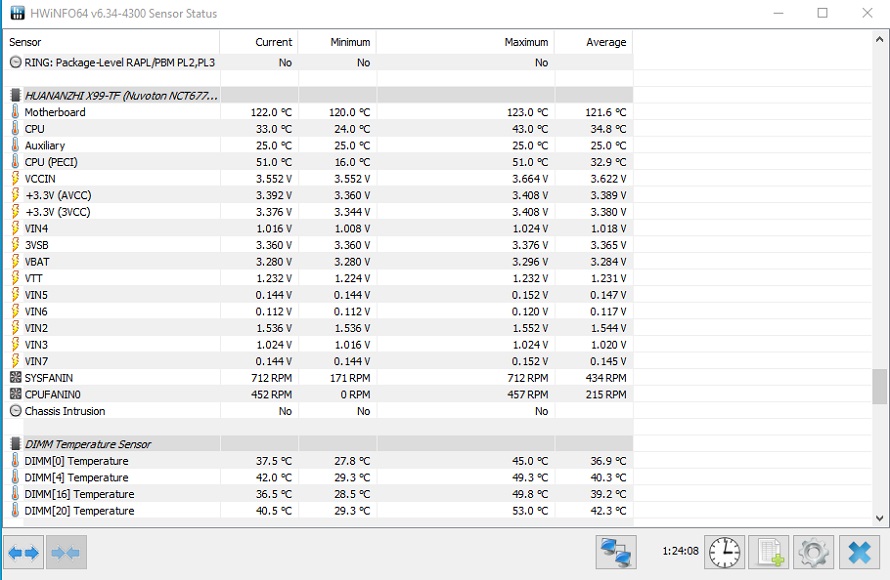This screenshot has width=890, height=580.
Task: Click CPU row label text
Action: (34, 129)
